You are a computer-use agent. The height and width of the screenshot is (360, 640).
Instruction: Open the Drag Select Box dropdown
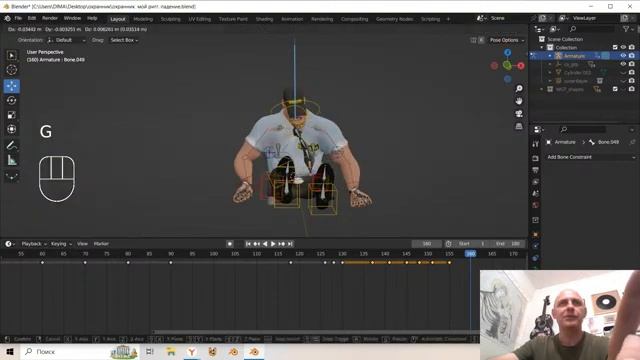point(124,40)
